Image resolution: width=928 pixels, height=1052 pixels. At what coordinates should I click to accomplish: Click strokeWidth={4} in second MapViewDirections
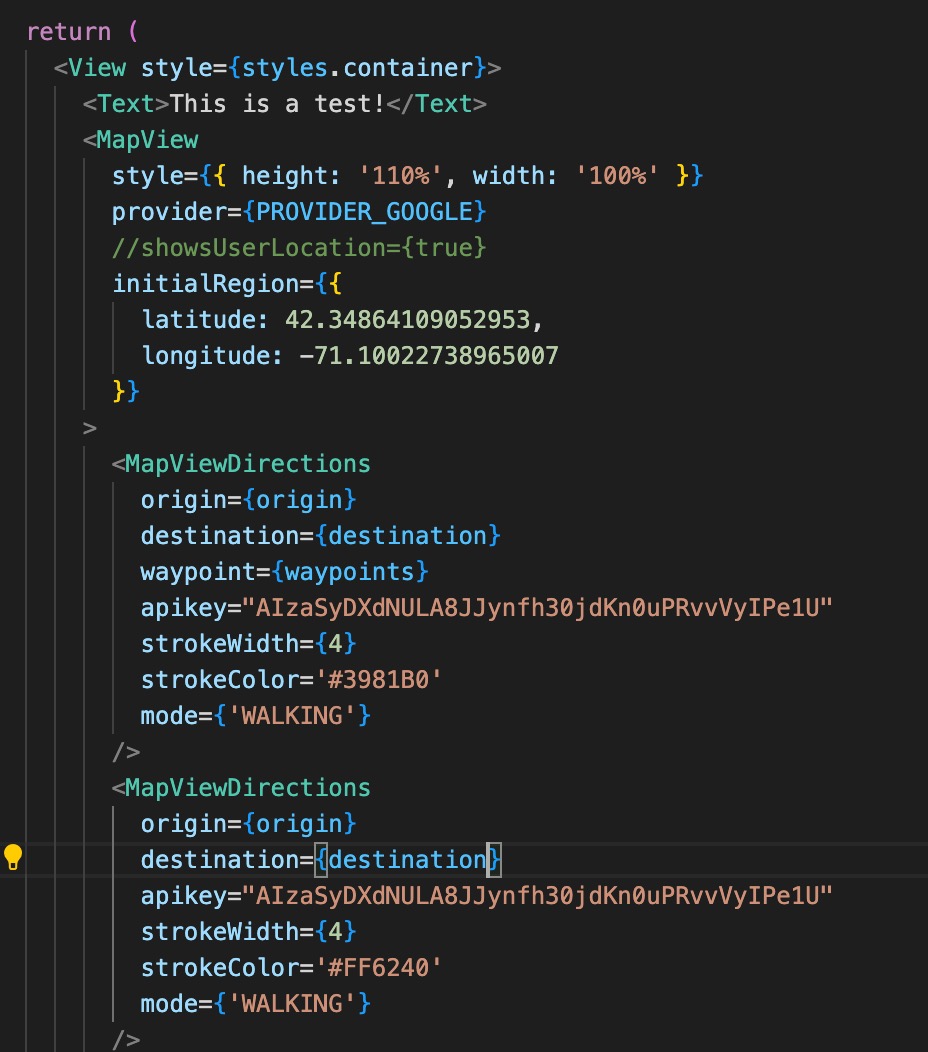(x=248, y=932)
